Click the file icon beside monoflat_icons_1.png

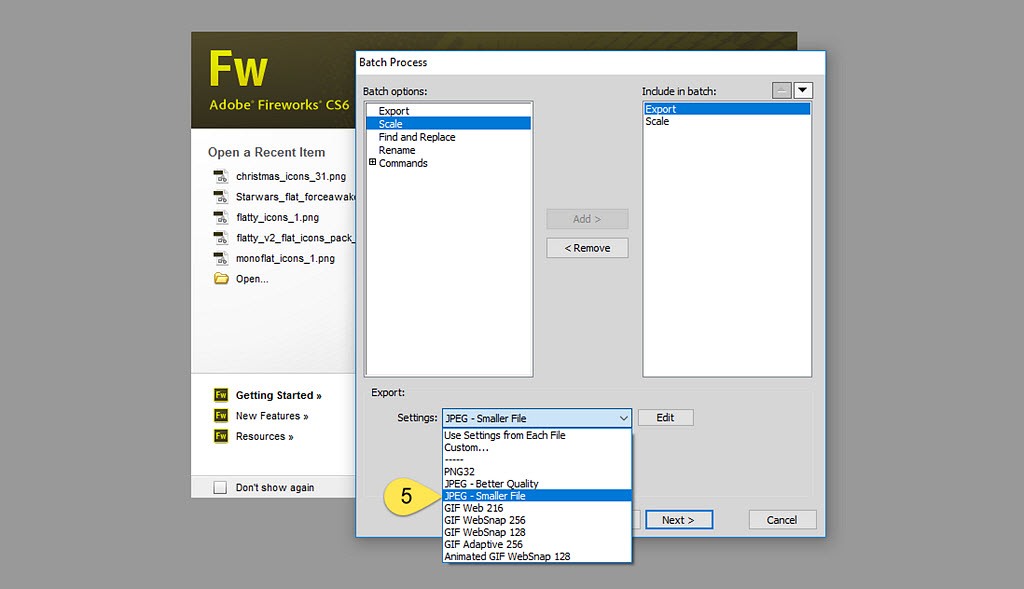(x=221, y=259)
